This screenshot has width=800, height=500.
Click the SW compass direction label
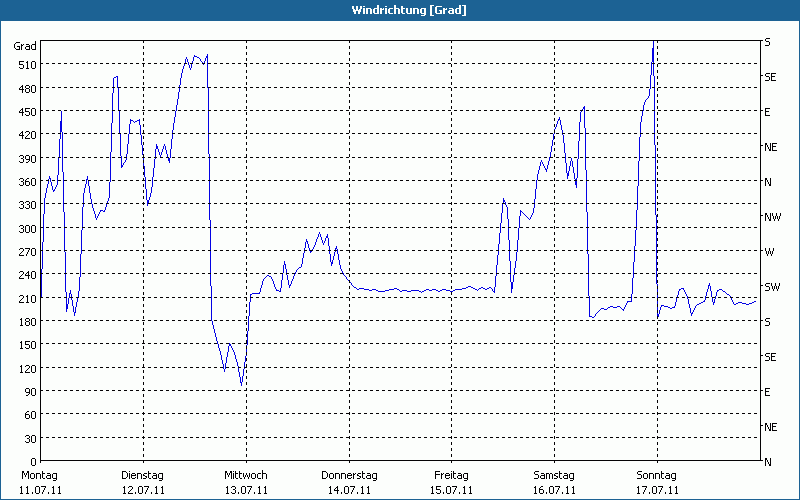tap(772, 287)
